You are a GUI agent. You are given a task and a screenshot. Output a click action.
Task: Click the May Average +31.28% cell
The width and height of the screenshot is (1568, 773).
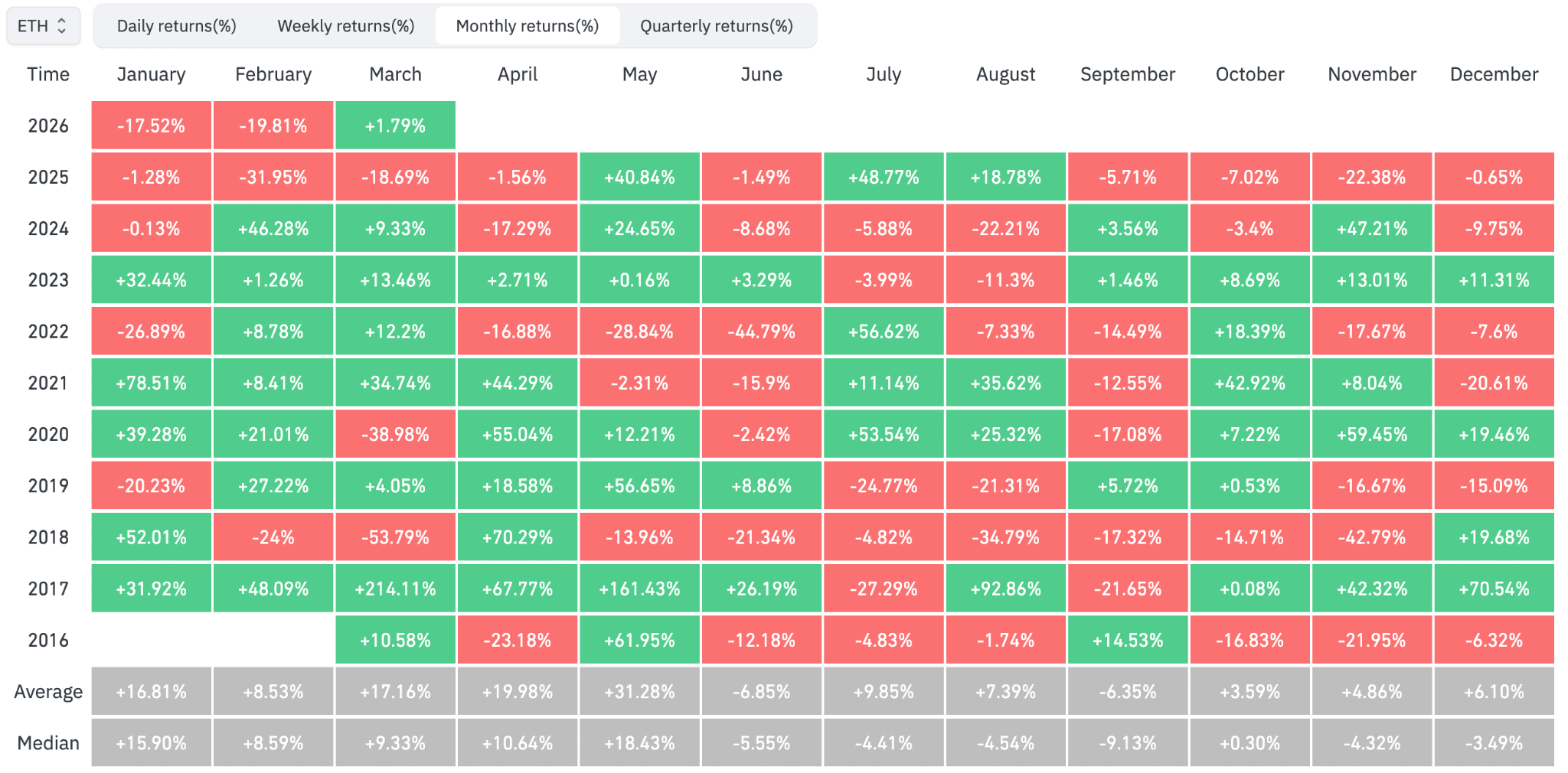(639, 692)
